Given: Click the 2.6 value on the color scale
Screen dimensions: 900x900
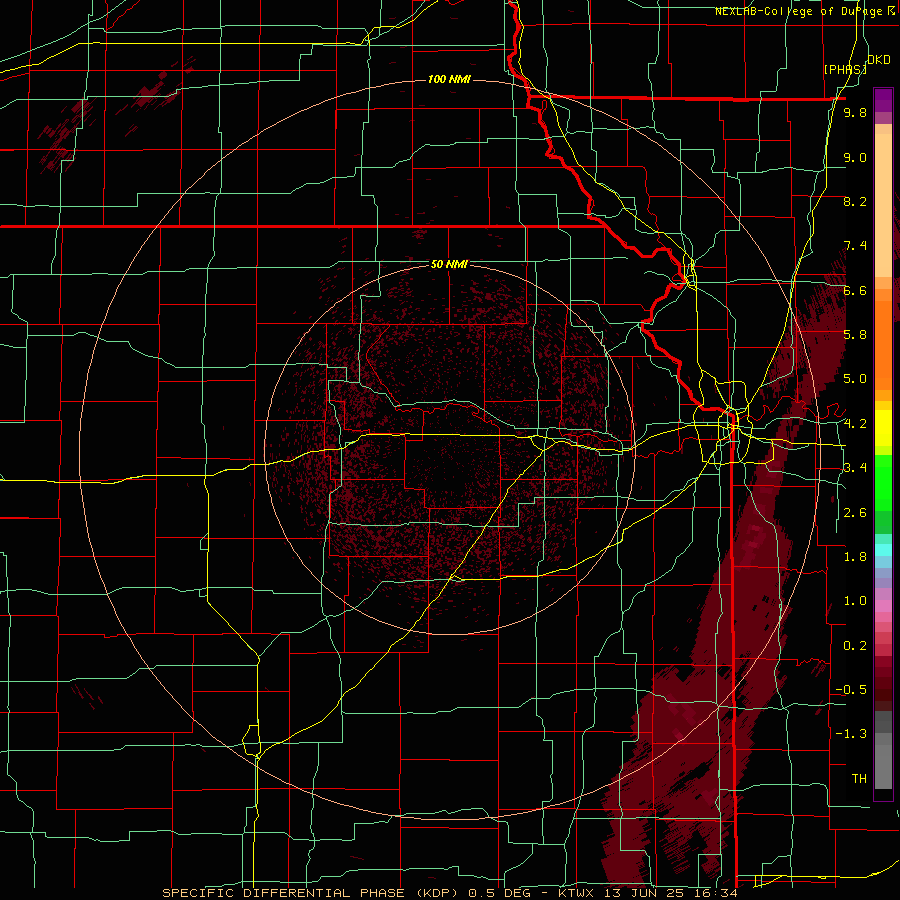Looking at the screenshot, I should [855, 513].
